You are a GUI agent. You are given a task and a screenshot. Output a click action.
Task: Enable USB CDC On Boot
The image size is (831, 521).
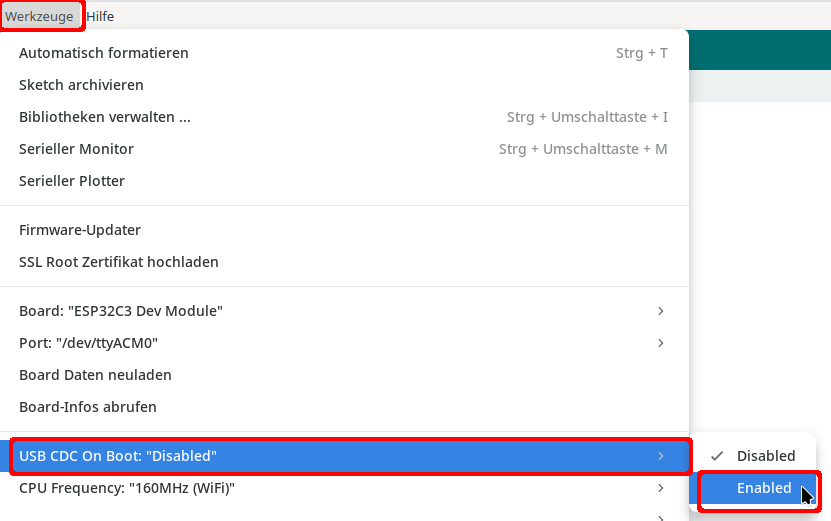point(764,489)
